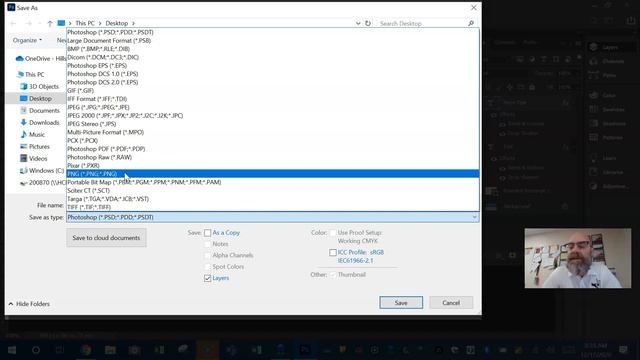The image size is (640, 360).
Task: Open Downloads folder in sidebar
Action: (x=40, y=122)
